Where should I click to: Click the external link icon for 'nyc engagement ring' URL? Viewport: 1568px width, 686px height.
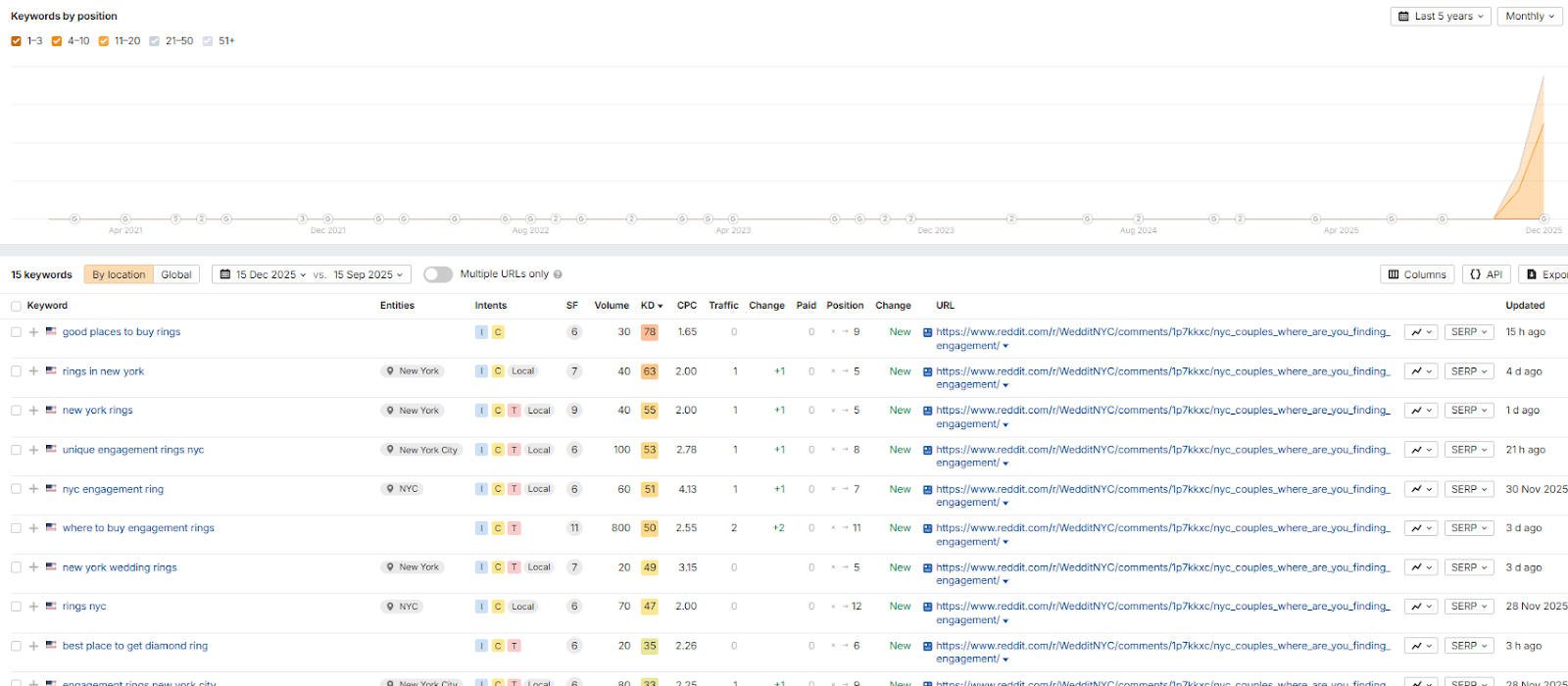[927, 489]
